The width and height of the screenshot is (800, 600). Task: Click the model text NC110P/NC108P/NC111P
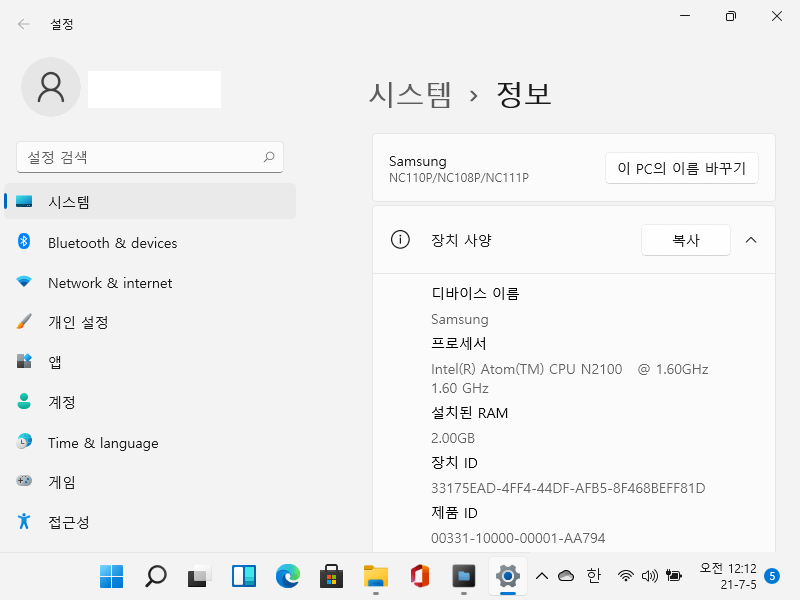[x=459, y=178]
